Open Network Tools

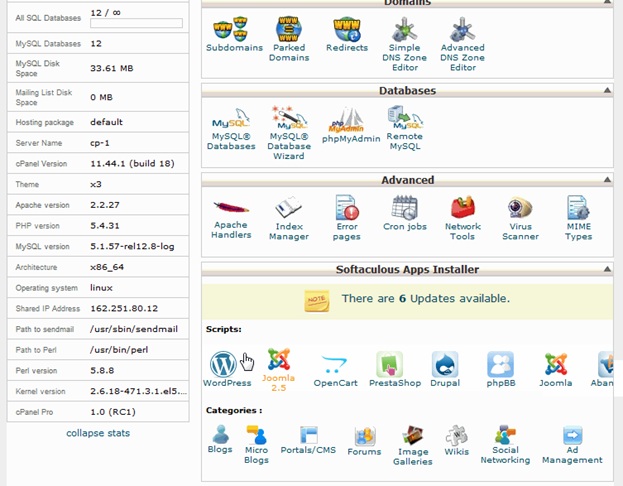point(462,218)
